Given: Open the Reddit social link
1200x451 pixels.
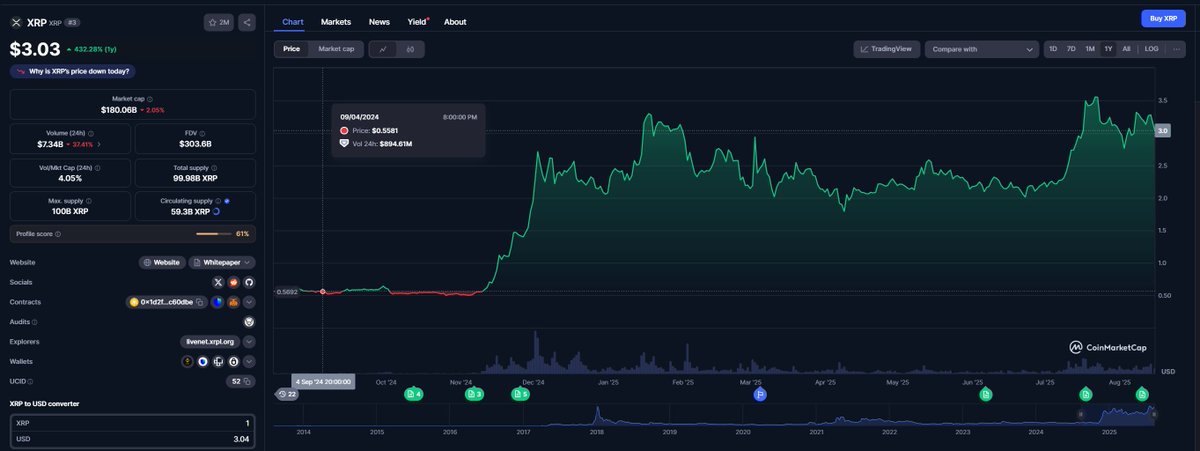Looking at the screenshot, I should click(x=234, y=282).
